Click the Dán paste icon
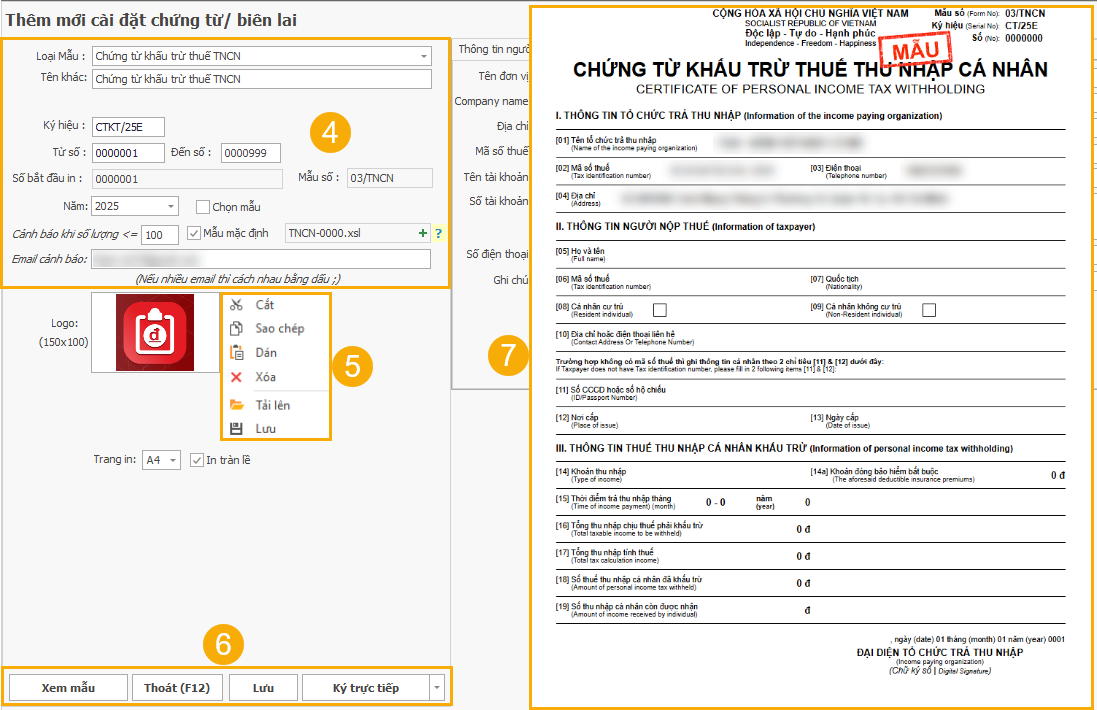The width and height of the screenshot is (1097, 710). coord(236,353)
